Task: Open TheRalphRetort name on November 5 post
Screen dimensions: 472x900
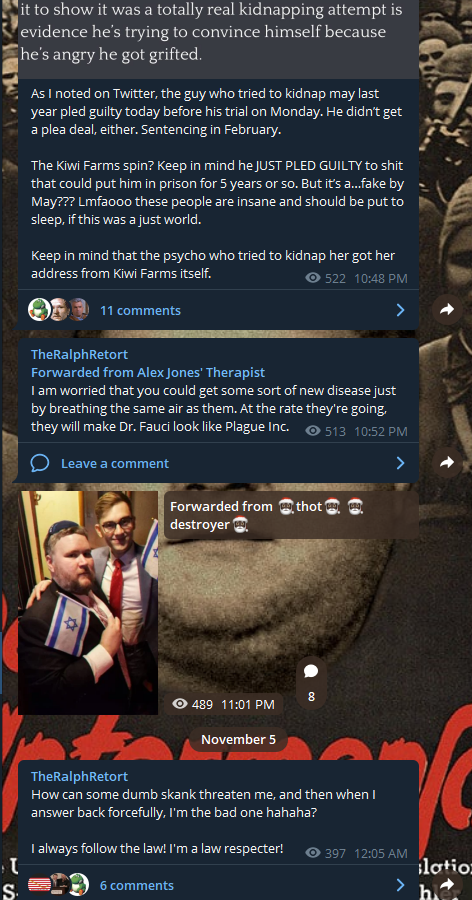Action: [79, 777]
